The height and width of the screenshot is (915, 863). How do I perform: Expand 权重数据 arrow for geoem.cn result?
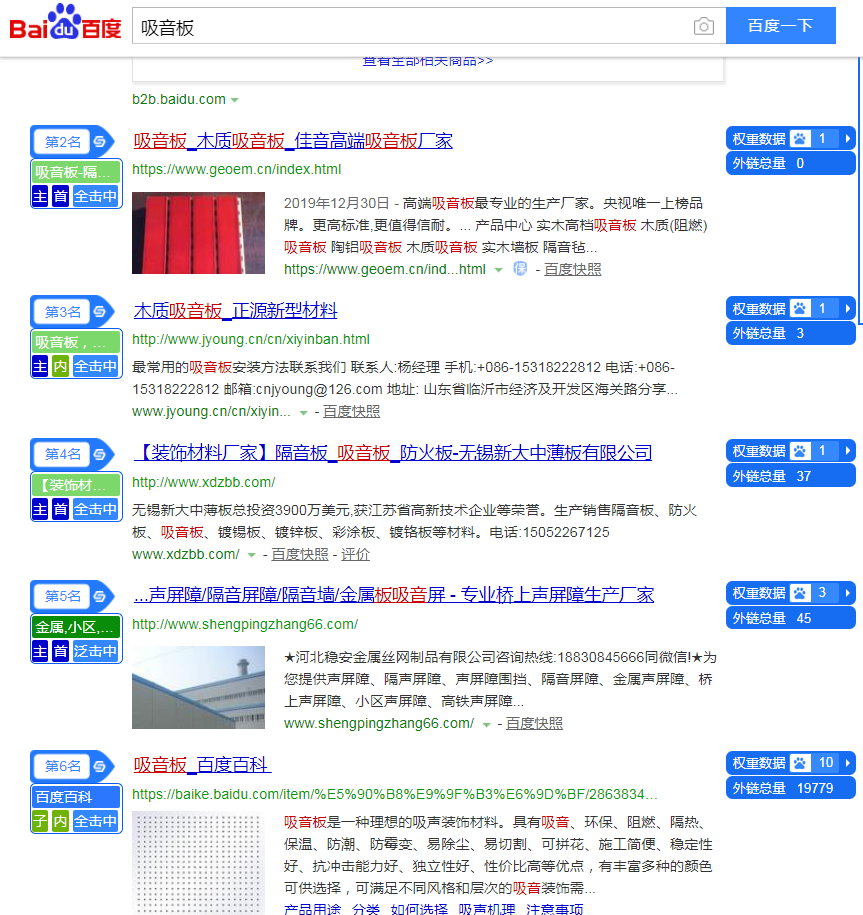coord(847,139)
